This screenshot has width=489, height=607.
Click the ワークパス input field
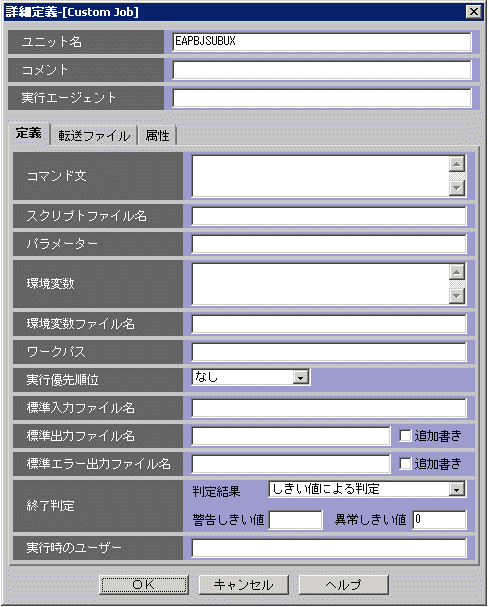(329, 352)
